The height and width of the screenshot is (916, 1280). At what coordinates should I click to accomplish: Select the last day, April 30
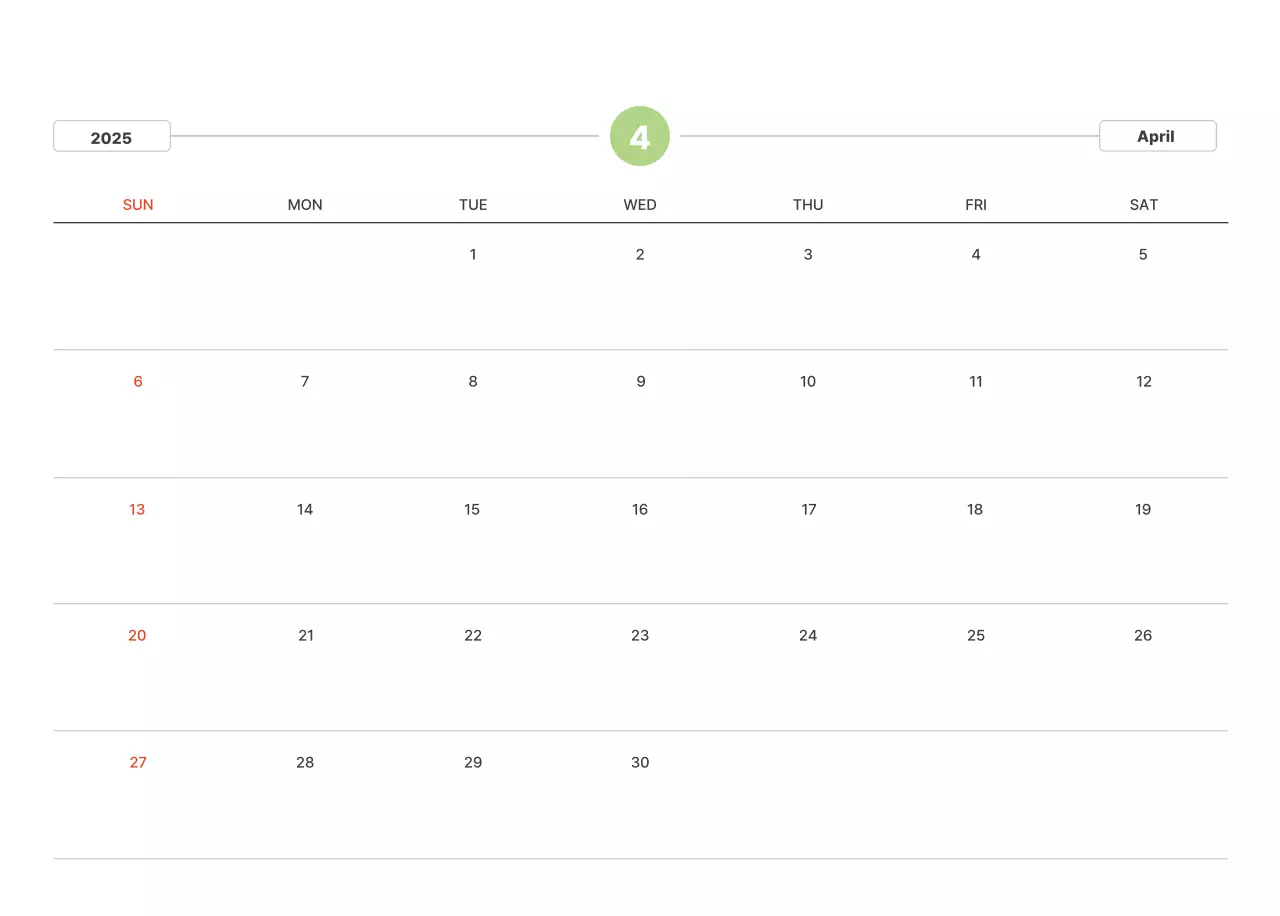640,762
